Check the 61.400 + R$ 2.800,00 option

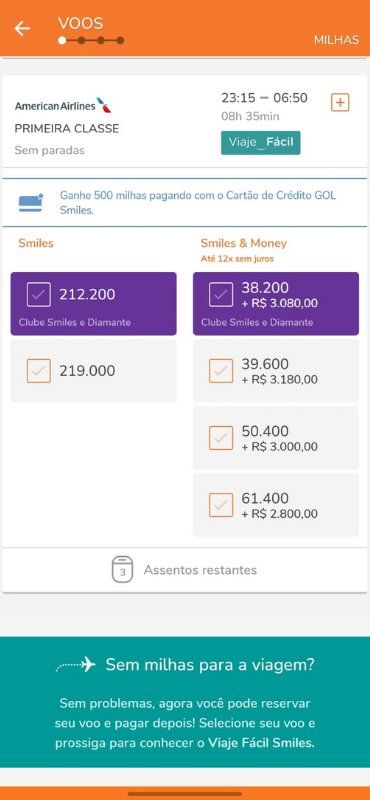[221, 505]
